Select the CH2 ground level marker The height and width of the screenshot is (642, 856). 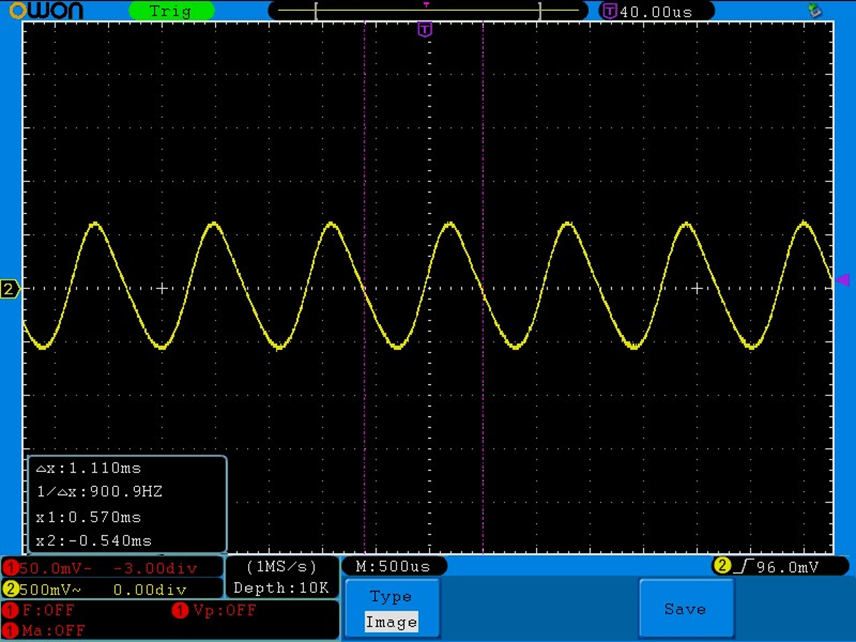[10, 288]
